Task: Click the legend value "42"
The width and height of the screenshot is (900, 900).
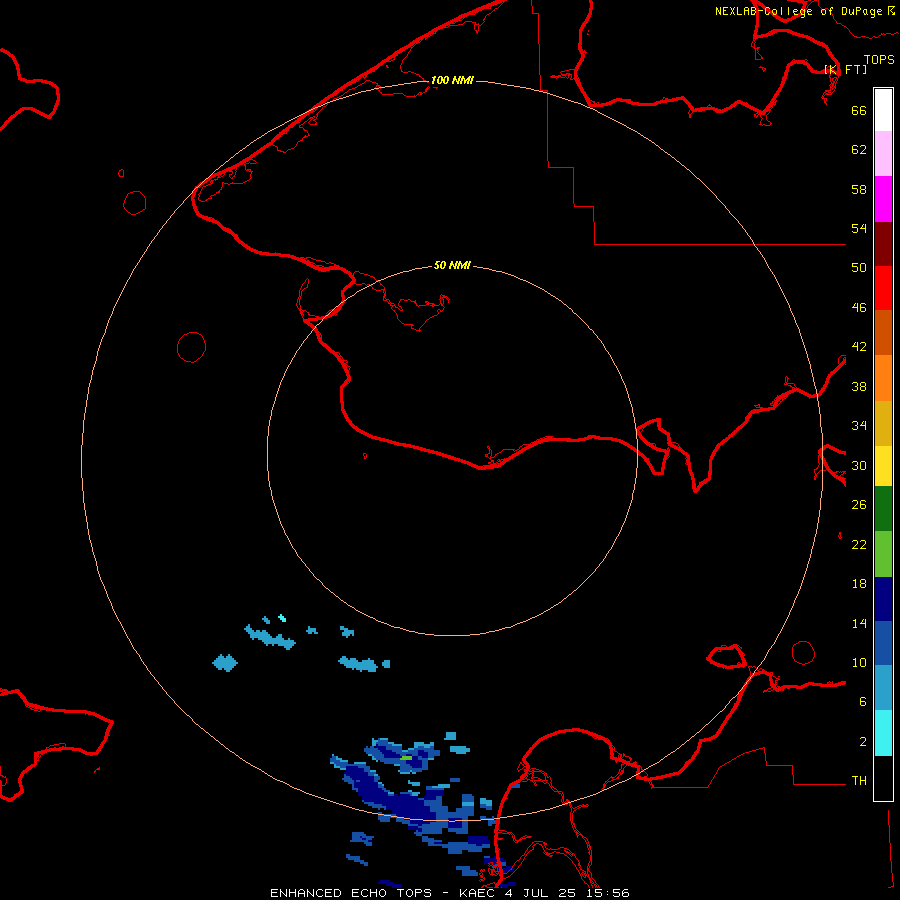Action: point(859,347)
